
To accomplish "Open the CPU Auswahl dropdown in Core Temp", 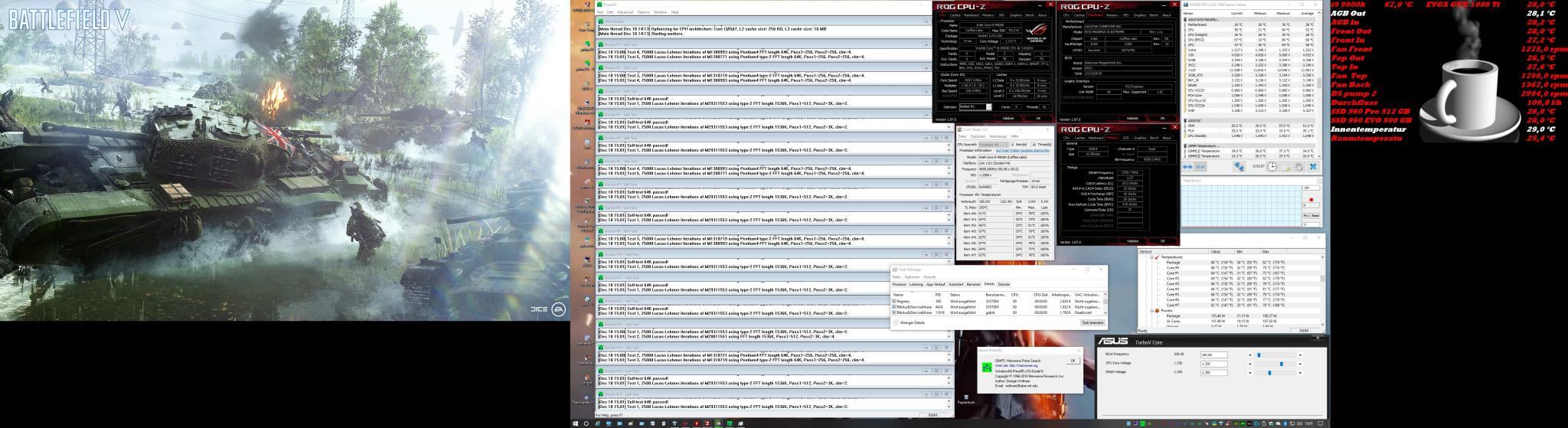I will point(994,145).
